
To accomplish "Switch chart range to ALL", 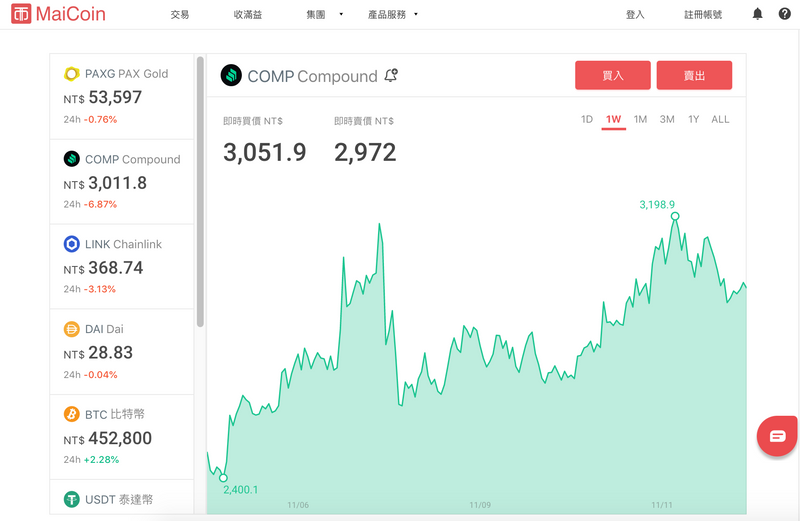I will [720, 119].
